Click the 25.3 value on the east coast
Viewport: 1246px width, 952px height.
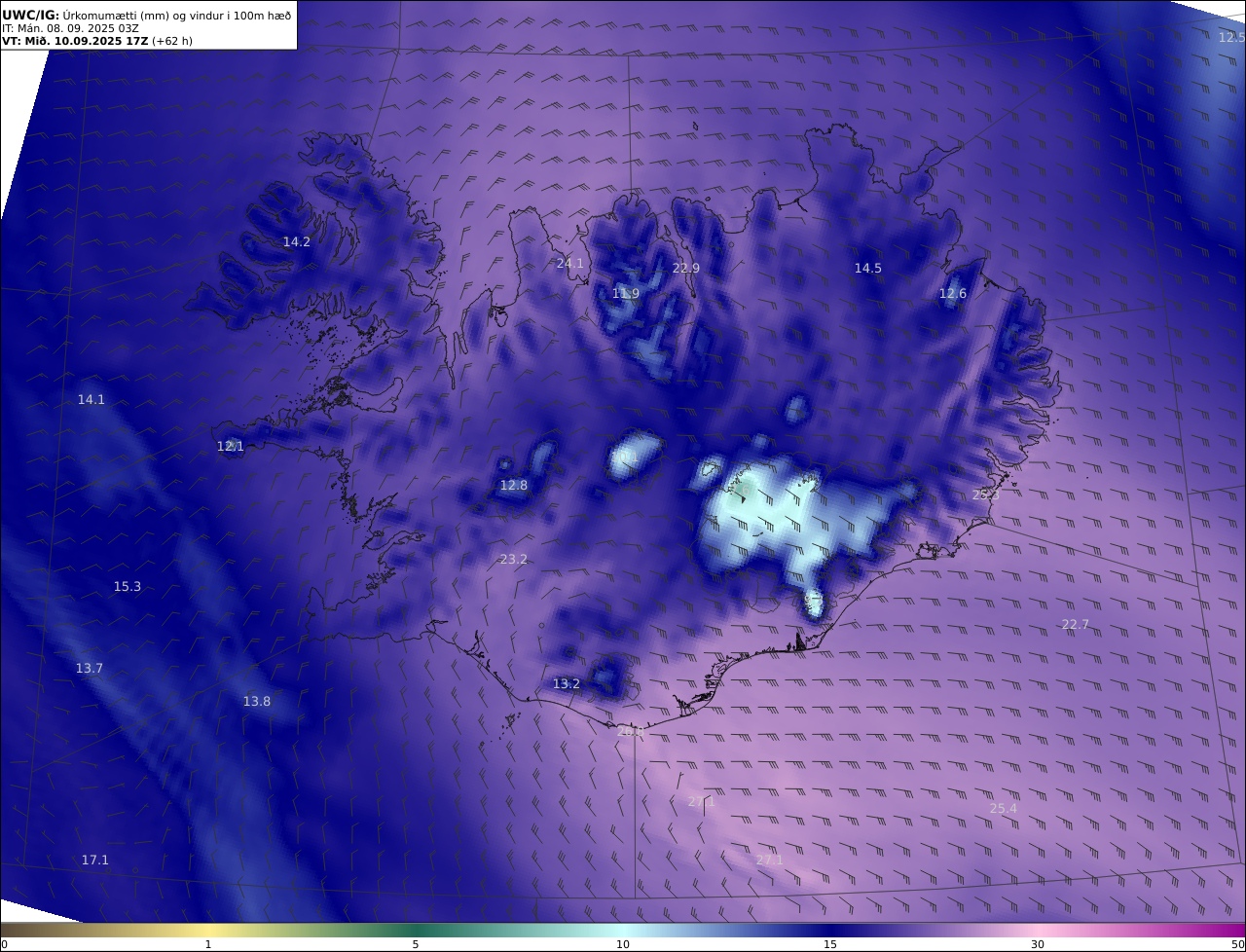point(986,494)
